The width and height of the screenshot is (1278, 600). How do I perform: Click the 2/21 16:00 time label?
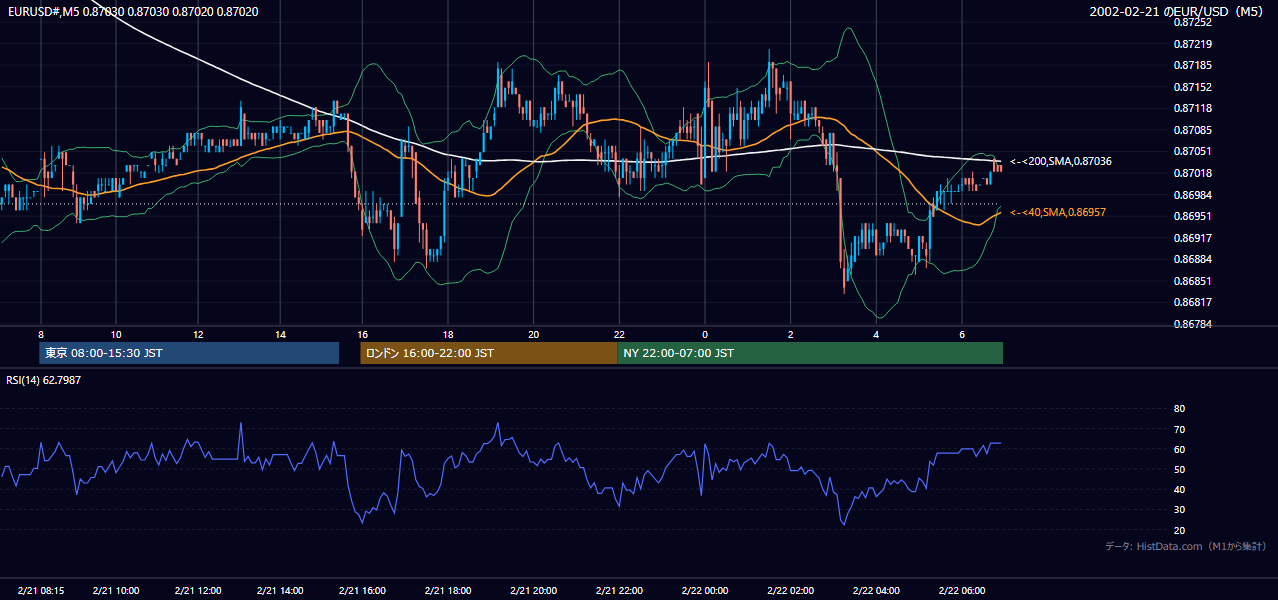(362, 590)
